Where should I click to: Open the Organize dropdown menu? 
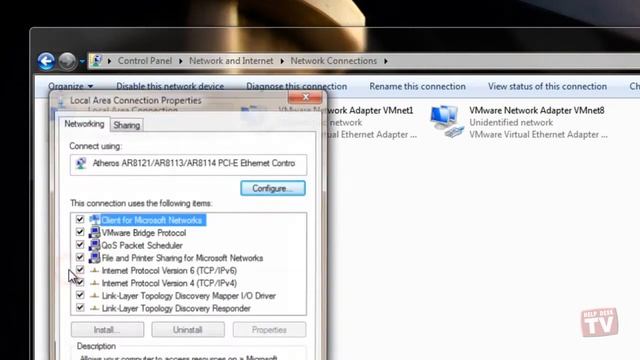coord(71,87)
